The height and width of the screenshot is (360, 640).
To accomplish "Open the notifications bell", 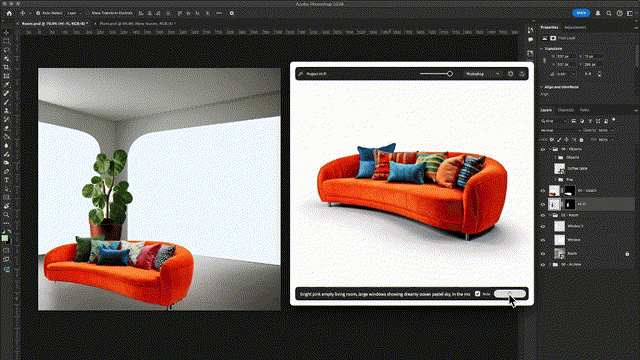I will point(598,13).
